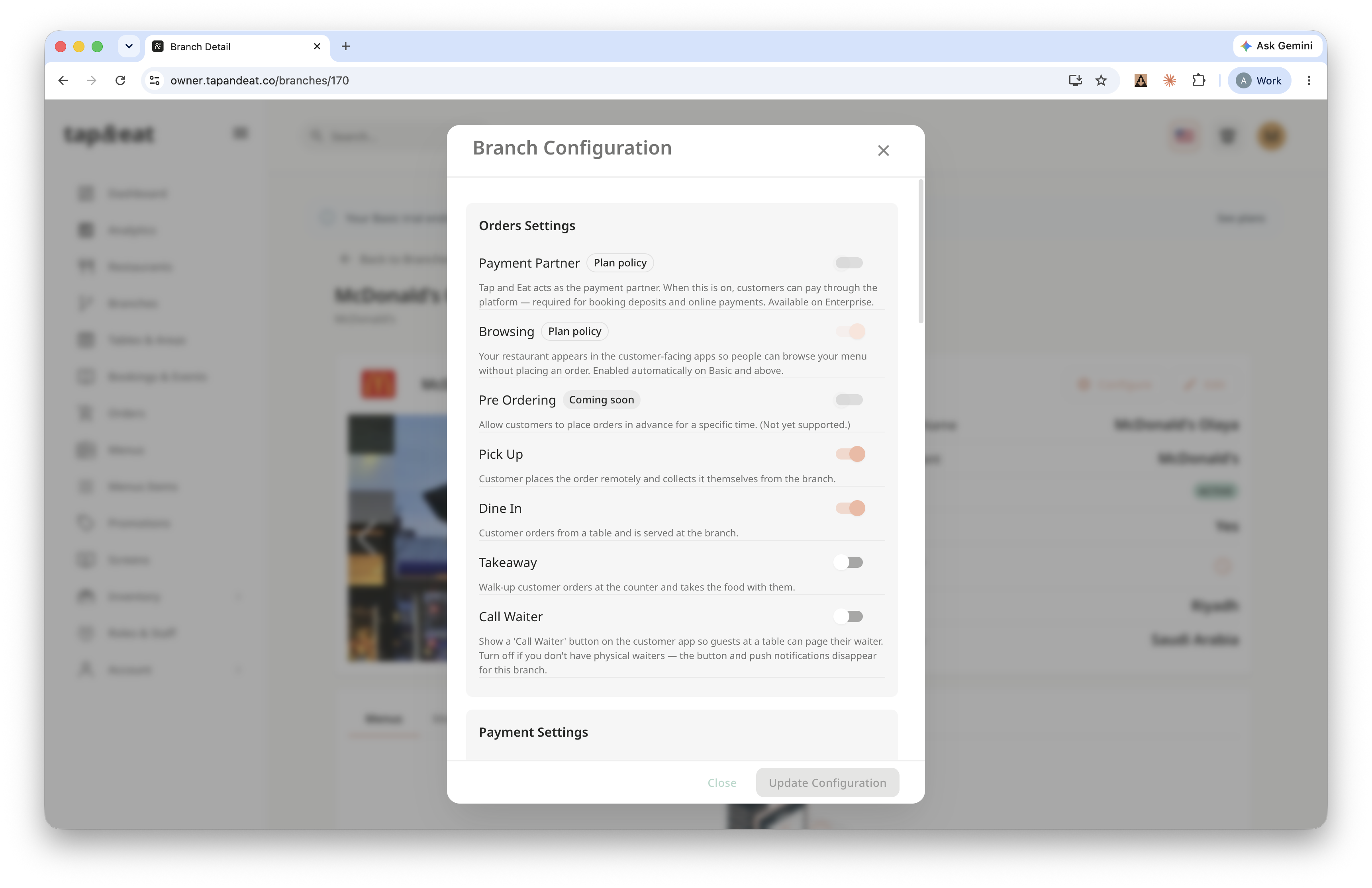Screen dimensions: 1372x888
Task: Turn on the Call Waiter toggle
Action: point(849,616)
